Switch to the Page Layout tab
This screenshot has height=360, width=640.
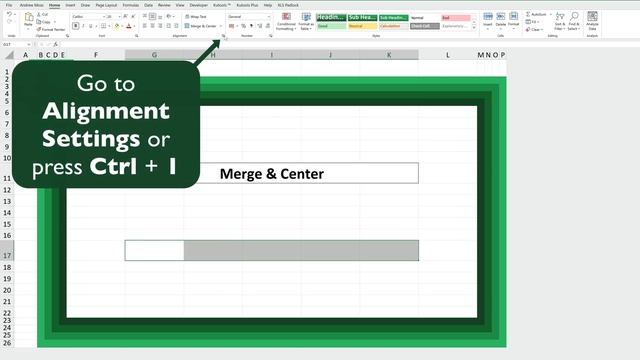(106, 5)
